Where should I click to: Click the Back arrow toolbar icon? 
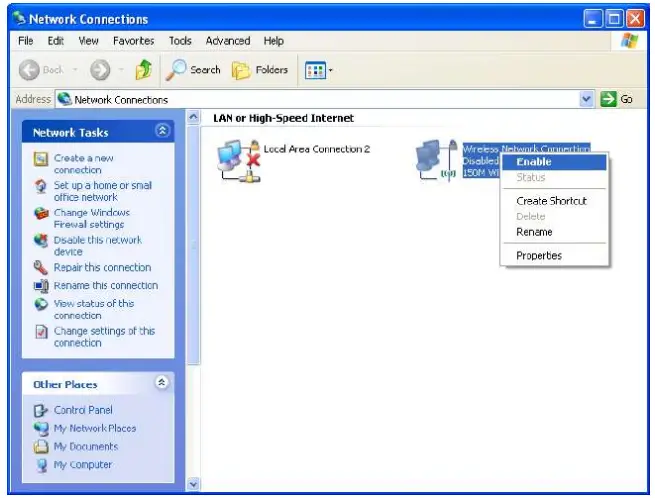point(29,70)
